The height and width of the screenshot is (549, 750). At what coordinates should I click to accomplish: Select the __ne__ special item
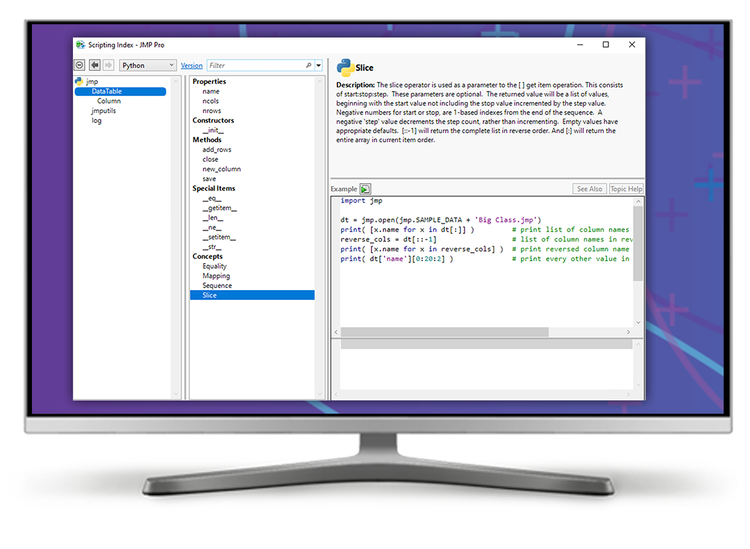[x=212, y=228]
